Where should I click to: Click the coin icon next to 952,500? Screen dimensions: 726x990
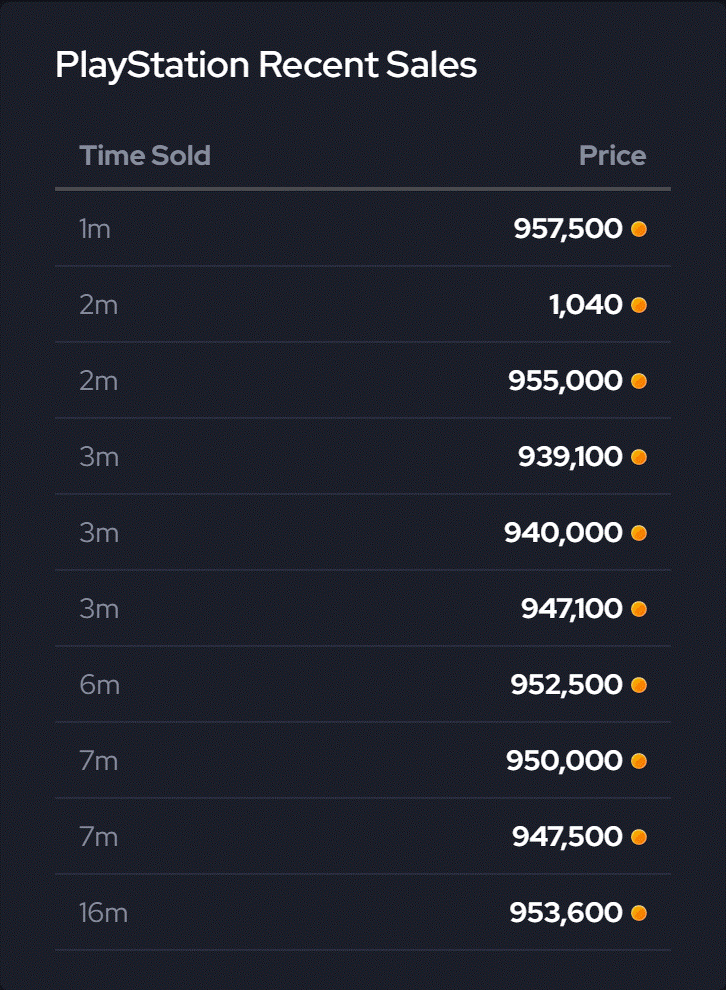[639, 685]
